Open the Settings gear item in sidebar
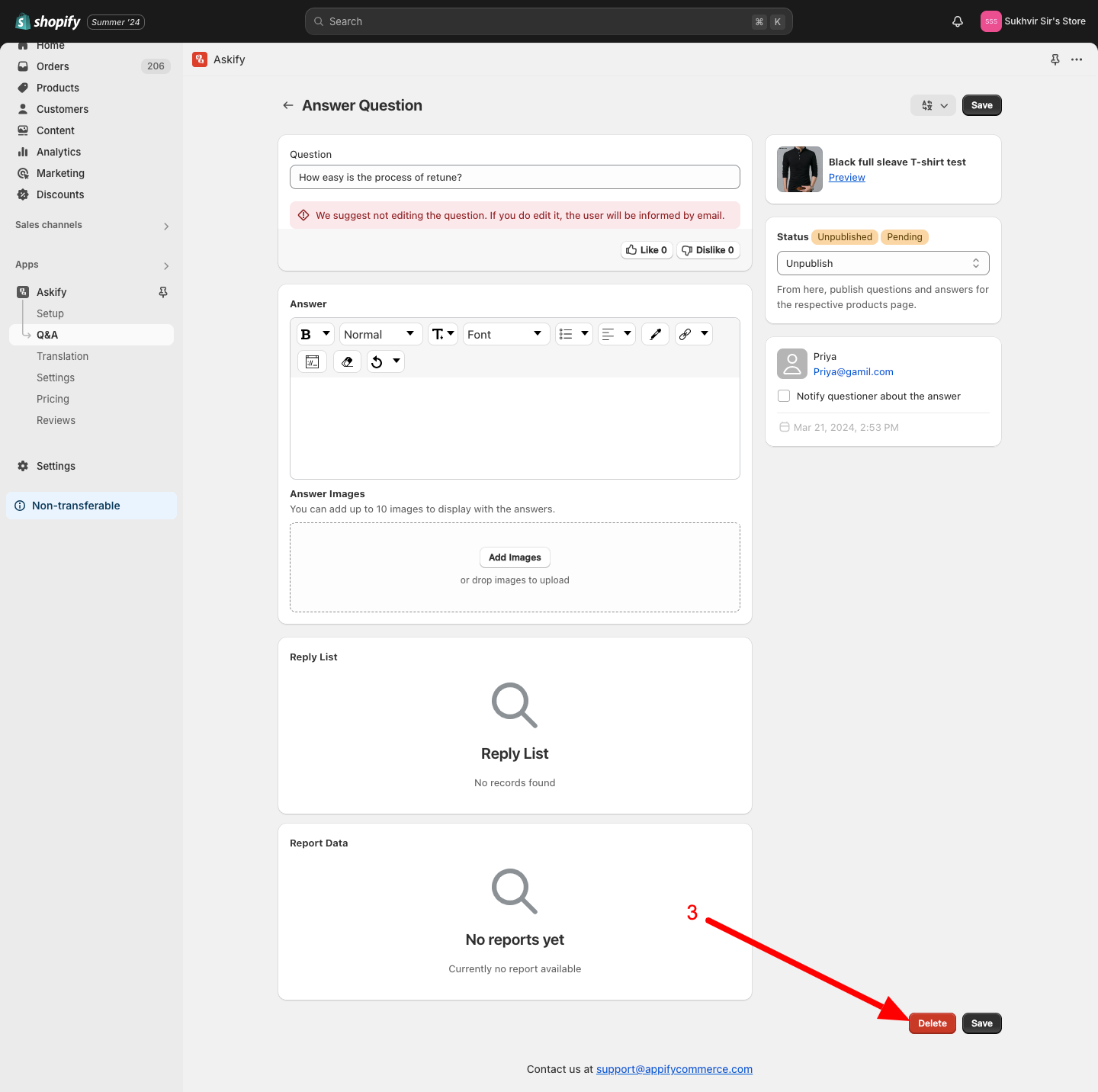 coord(91,466)
